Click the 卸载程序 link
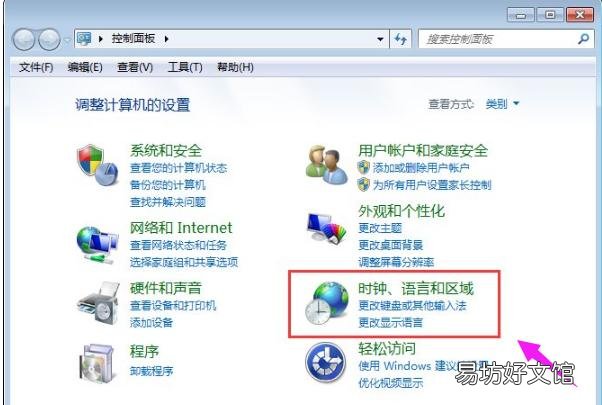Image resolution: width=602 pixels, height=405 pixels. point(151,371)
